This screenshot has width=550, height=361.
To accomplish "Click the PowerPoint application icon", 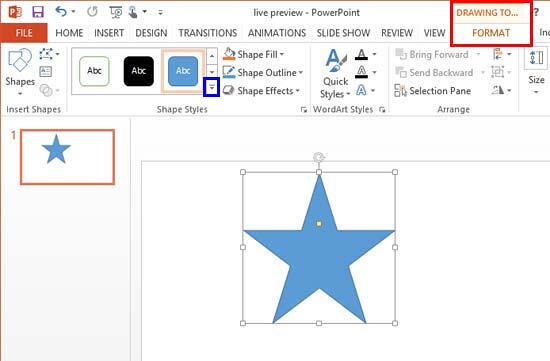I will tap(15, 12).
